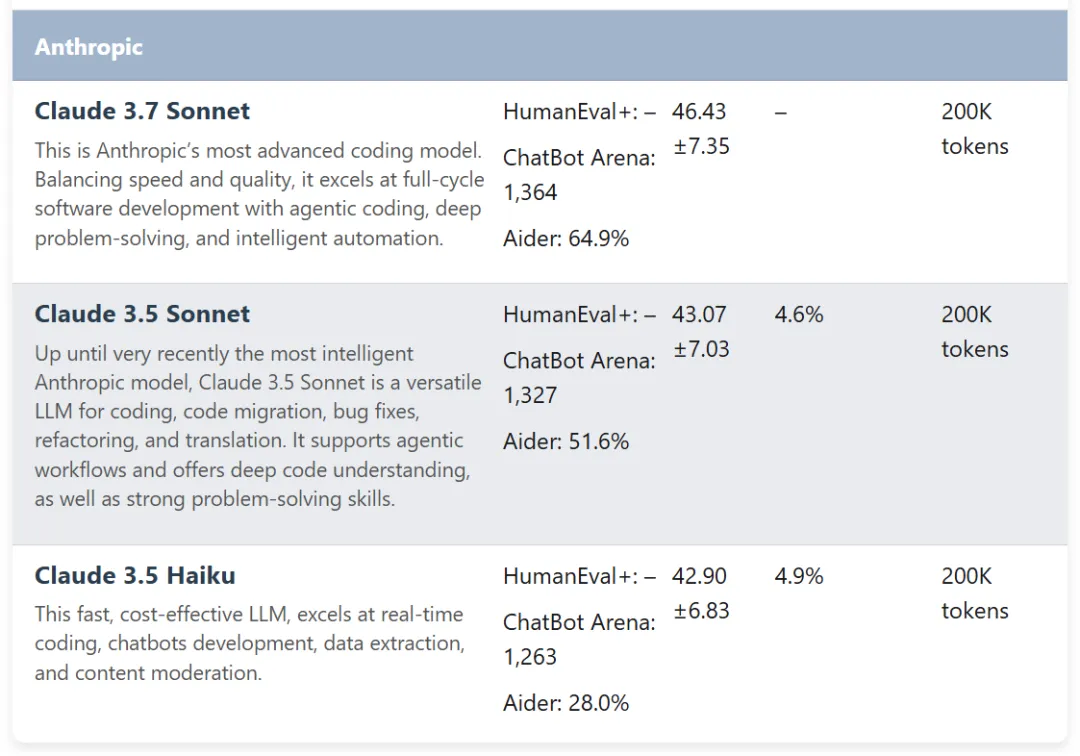Click the Claude 3.5 Sonnet description text
This screenshot has width=1080, height=756.
258,426
